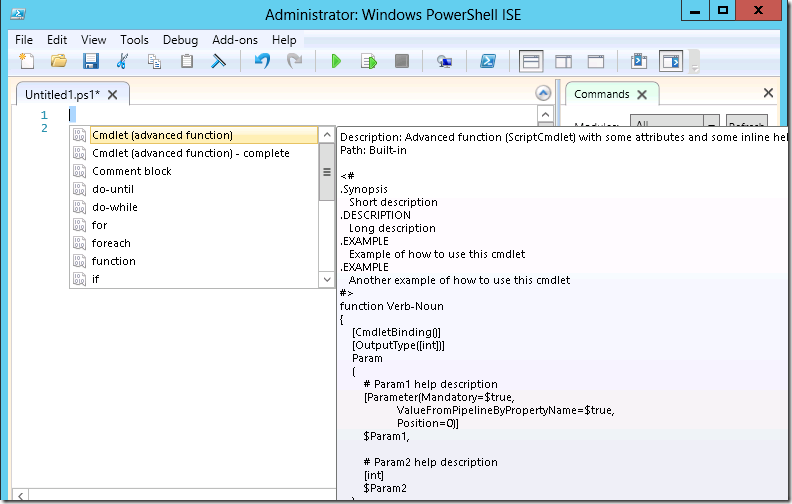The width and height of the screenshot is (792, 504).
Task: Open the File menu
Action: click(24, 40)
